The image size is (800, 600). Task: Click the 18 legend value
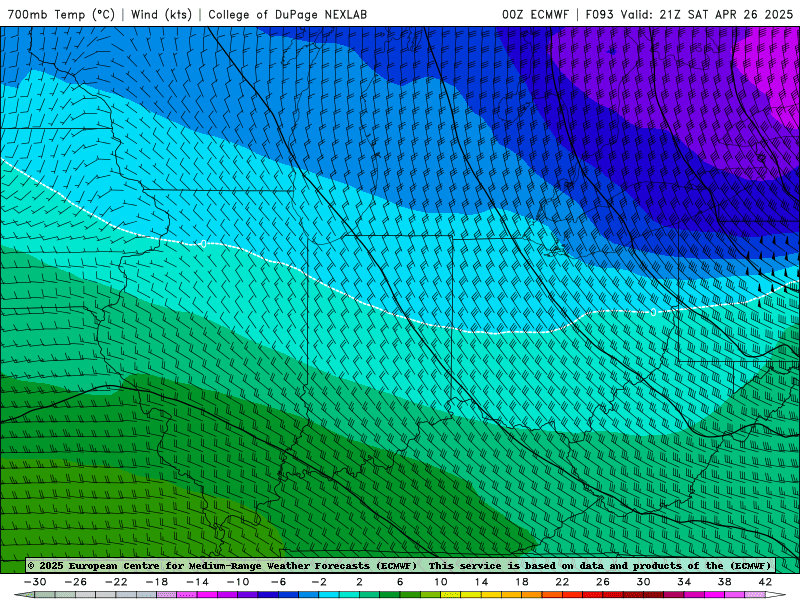[x=521, y=582]
